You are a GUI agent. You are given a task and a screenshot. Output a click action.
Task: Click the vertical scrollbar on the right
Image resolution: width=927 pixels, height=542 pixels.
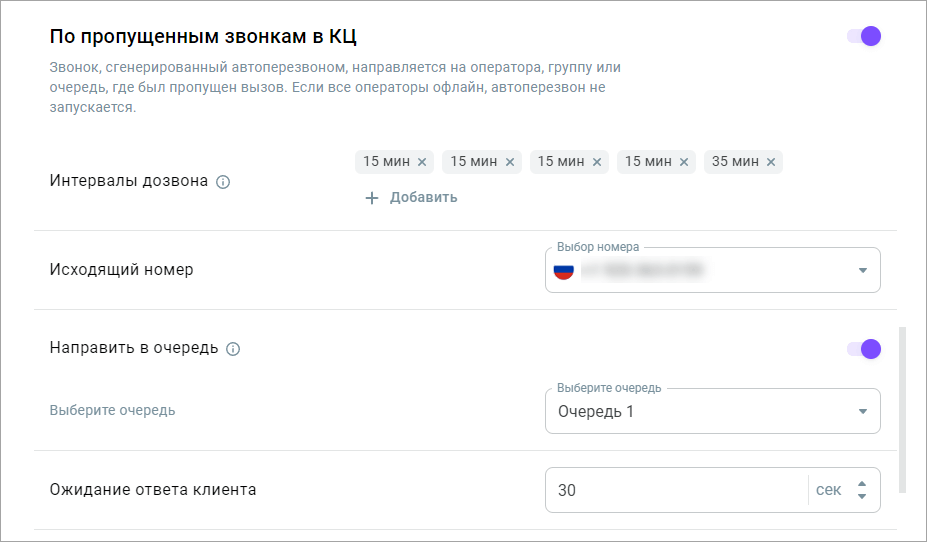point(902,409)
